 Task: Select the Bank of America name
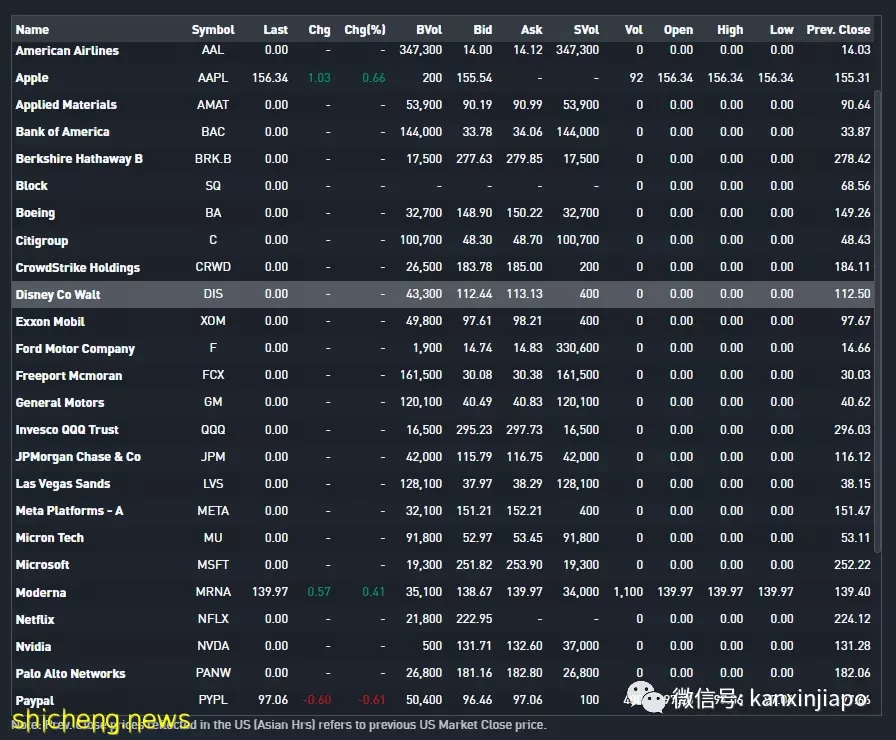click(62, 131)
